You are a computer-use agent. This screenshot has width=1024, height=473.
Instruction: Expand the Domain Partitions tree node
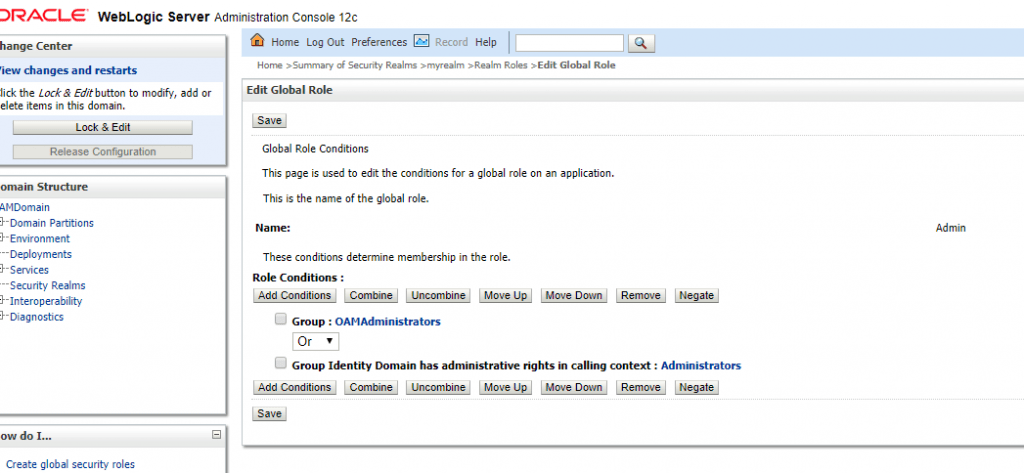point(4,223)
